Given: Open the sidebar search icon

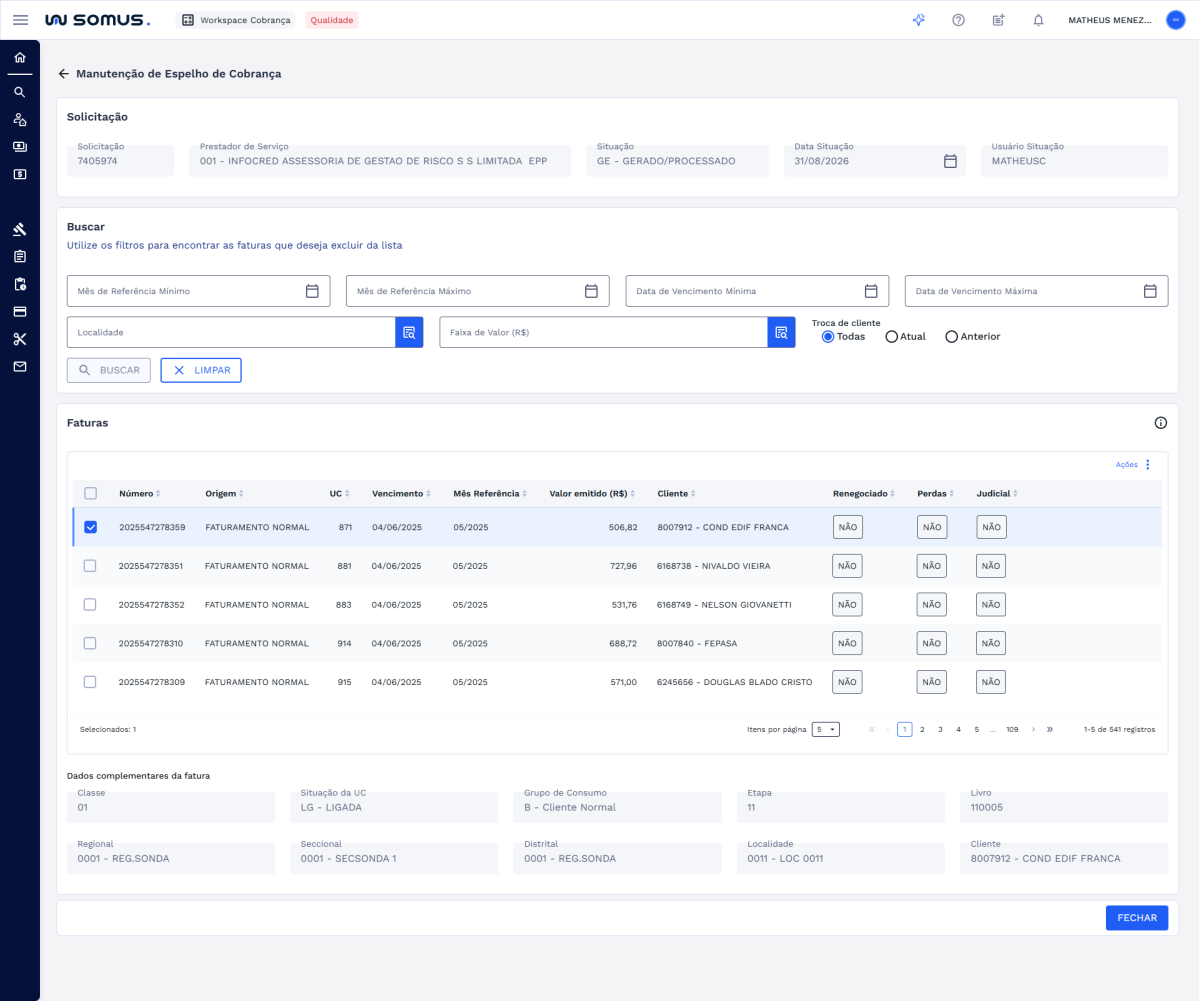Looking at the screenshot, I should [x=20, y=93].
